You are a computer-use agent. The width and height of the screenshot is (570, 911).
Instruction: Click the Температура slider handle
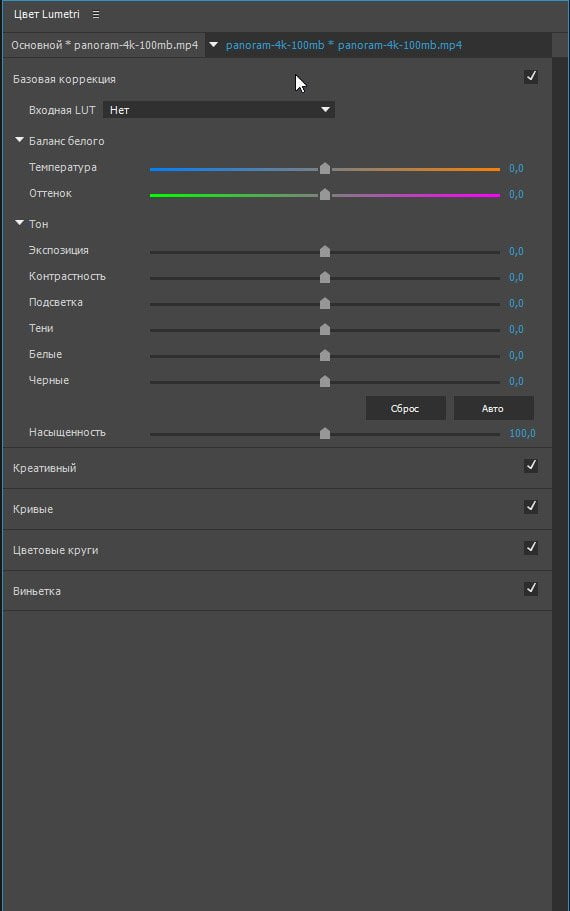pos(325,168)
